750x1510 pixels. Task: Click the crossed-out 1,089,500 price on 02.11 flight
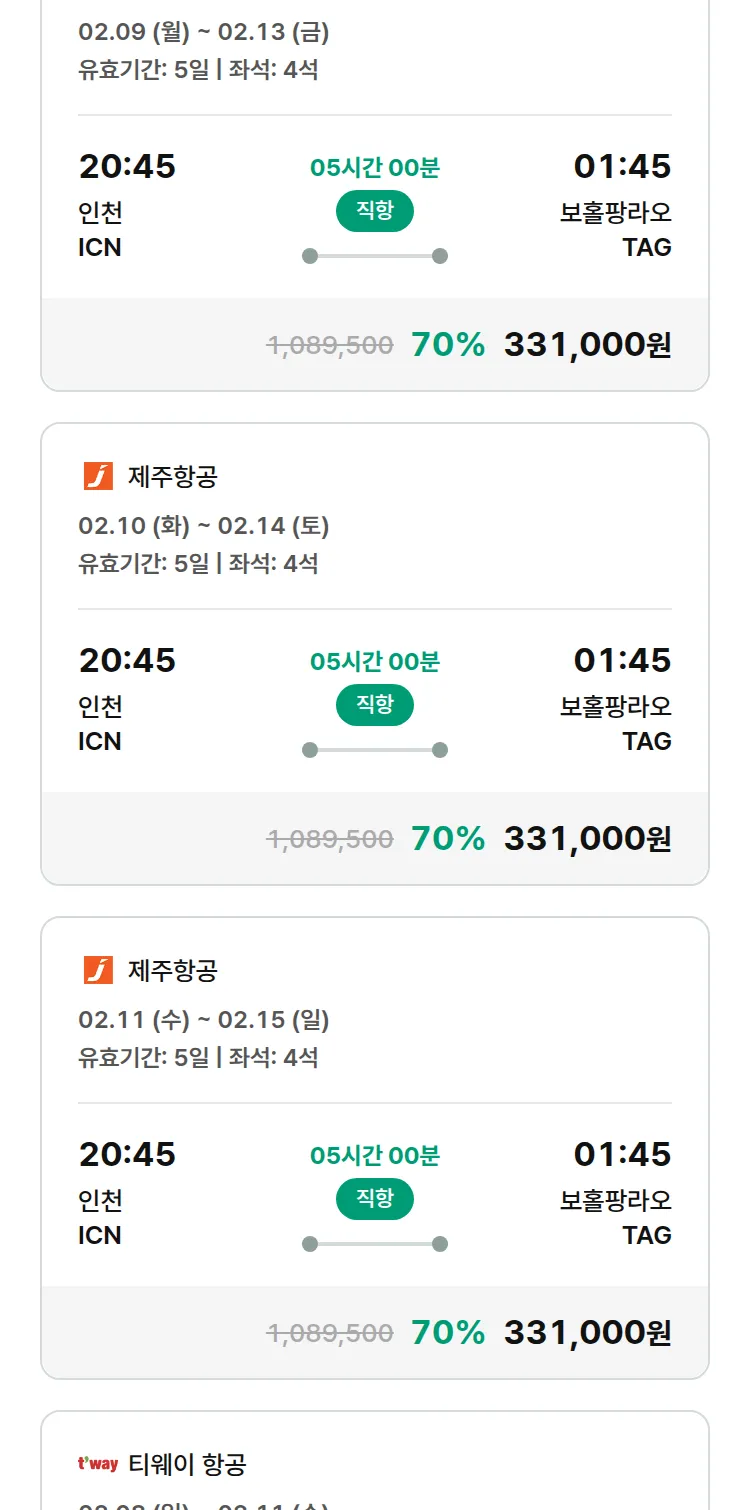click(330, 1333)
